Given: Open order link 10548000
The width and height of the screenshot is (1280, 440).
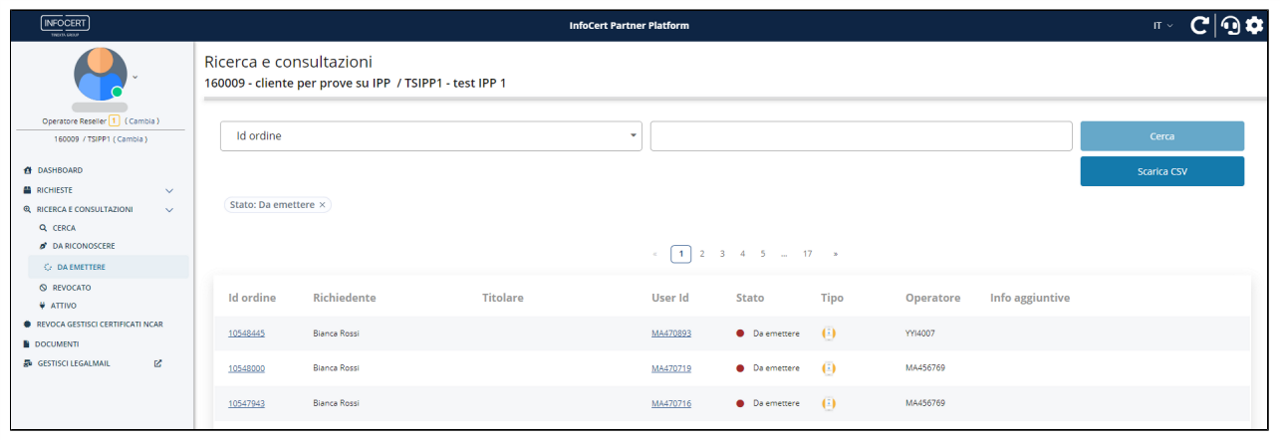Looking at the screenshot, I should point(246,368).
